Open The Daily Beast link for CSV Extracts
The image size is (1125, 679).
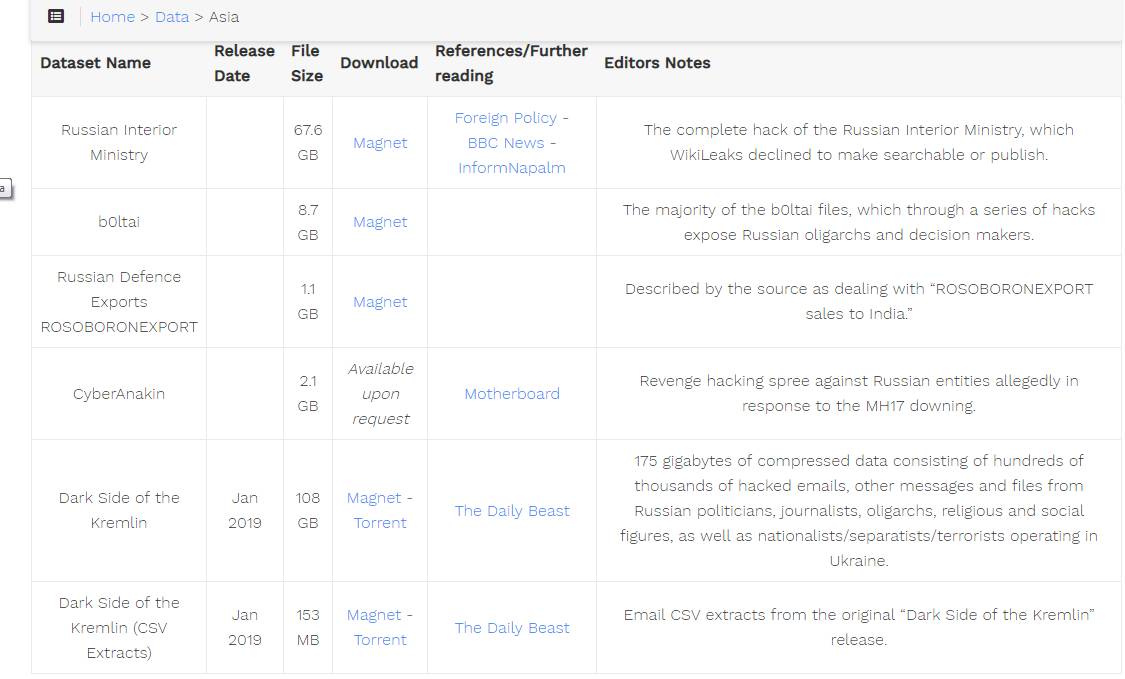[x=512, y=628]
